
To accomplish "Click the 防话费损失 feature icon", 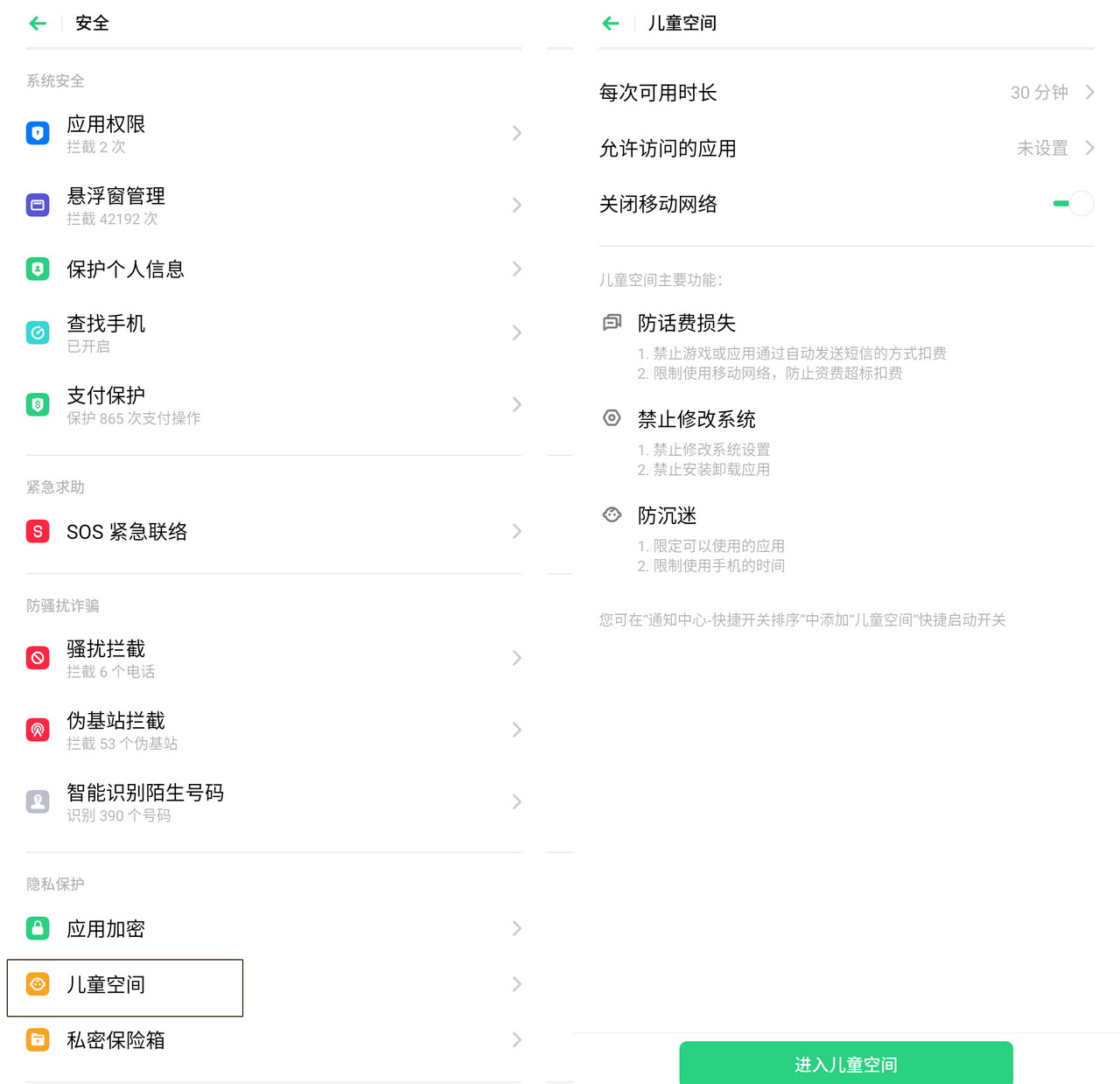I will 611,322.
